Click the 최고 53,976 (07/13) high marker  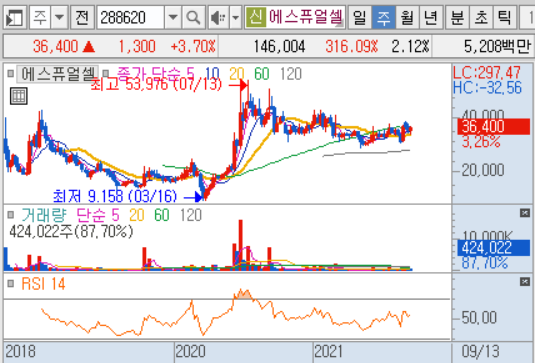click(156, 85)
